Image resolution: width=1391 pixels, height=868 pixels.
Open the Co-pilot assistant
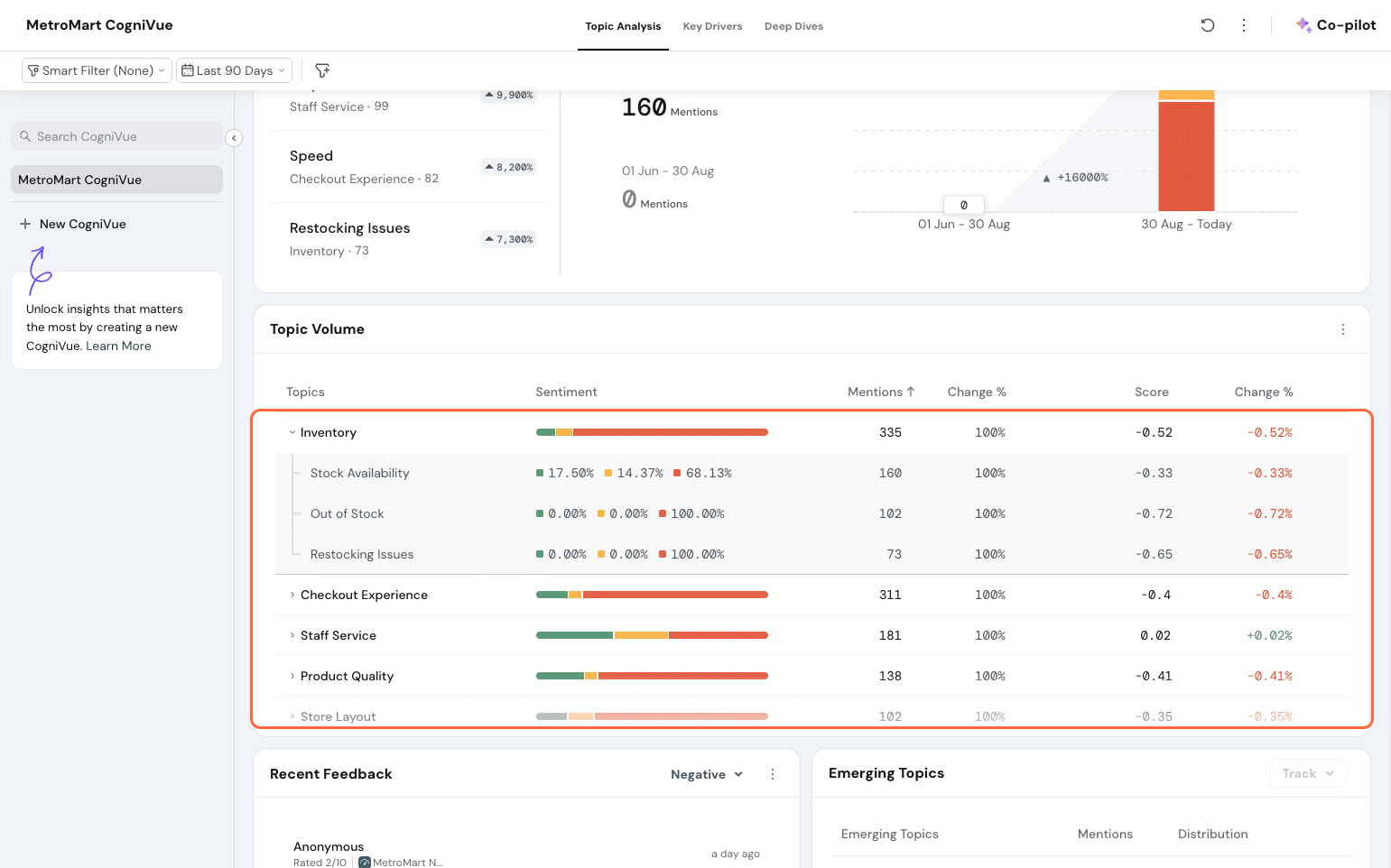[1336, 25]
